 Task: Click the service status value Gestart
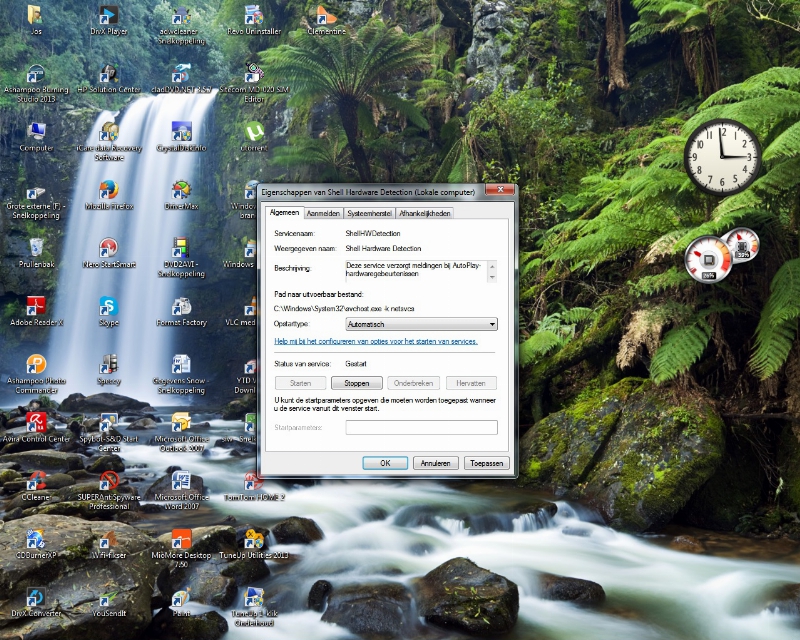click(x=356, y=364)
